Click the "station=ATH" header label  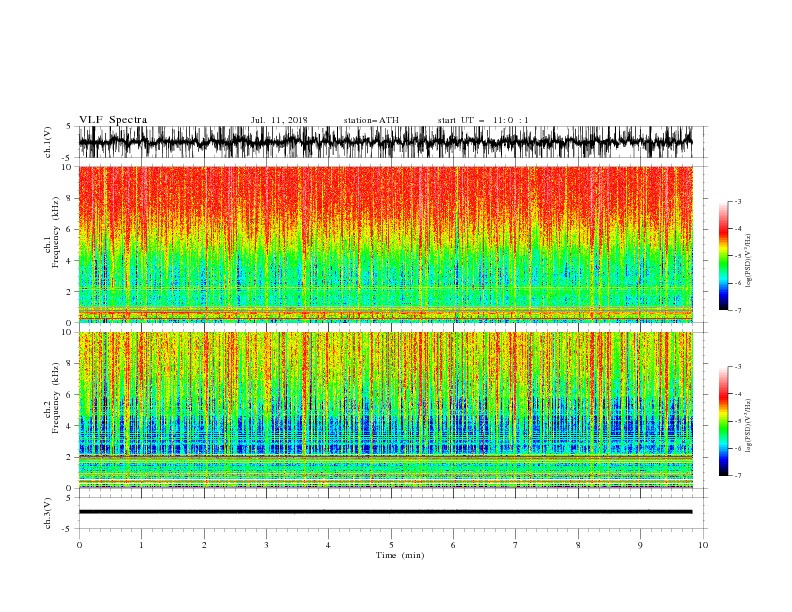tap(371, 120)
